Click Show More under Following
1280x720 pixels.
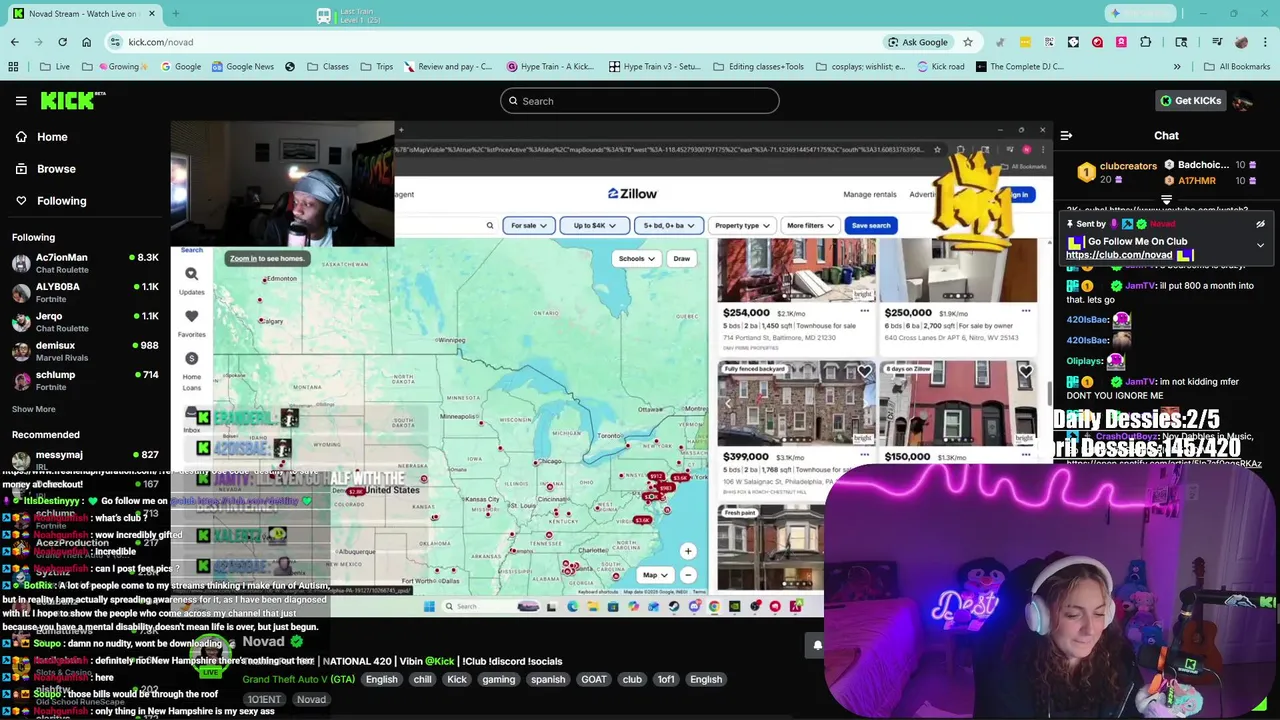tap(34, 409)
